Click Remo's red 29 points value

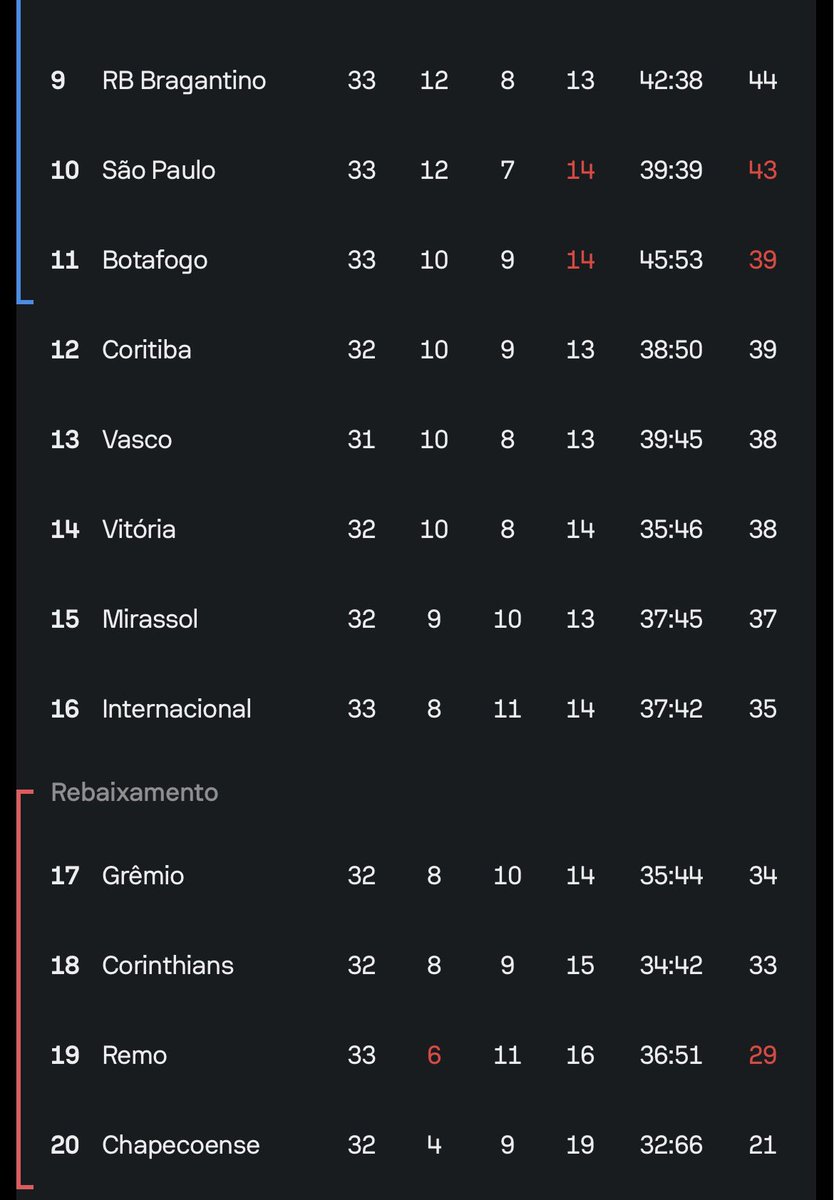point(763,1055)
